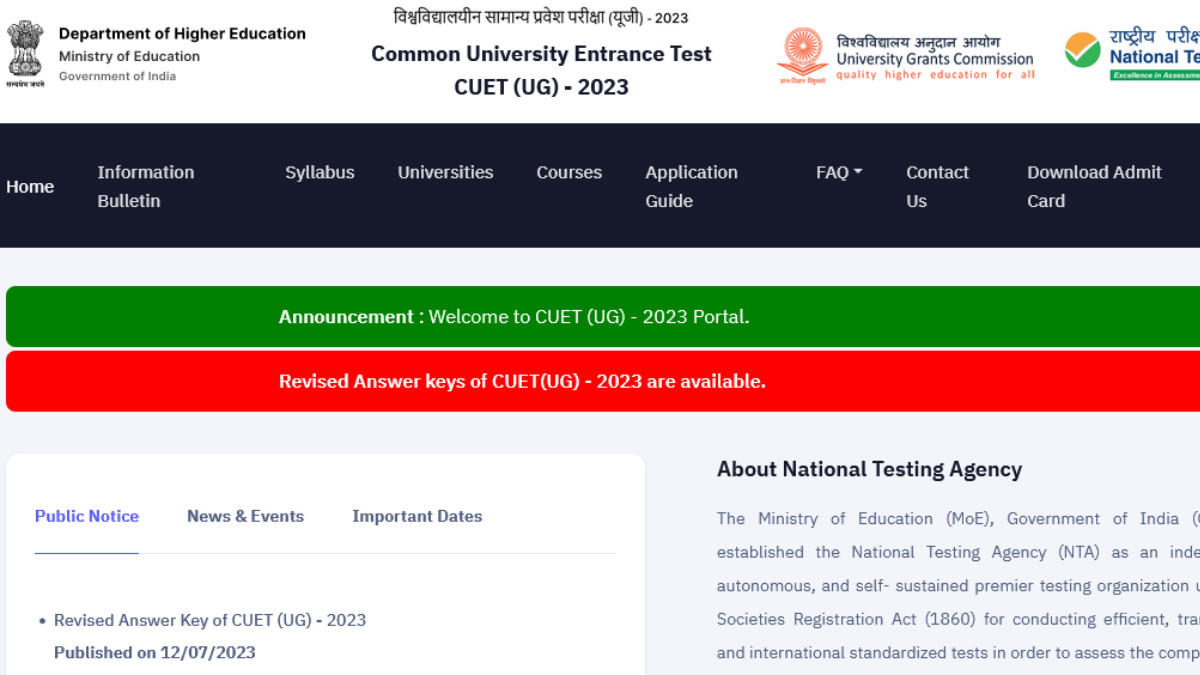Select Courses from the navigation bar

[x=569, y=172]
